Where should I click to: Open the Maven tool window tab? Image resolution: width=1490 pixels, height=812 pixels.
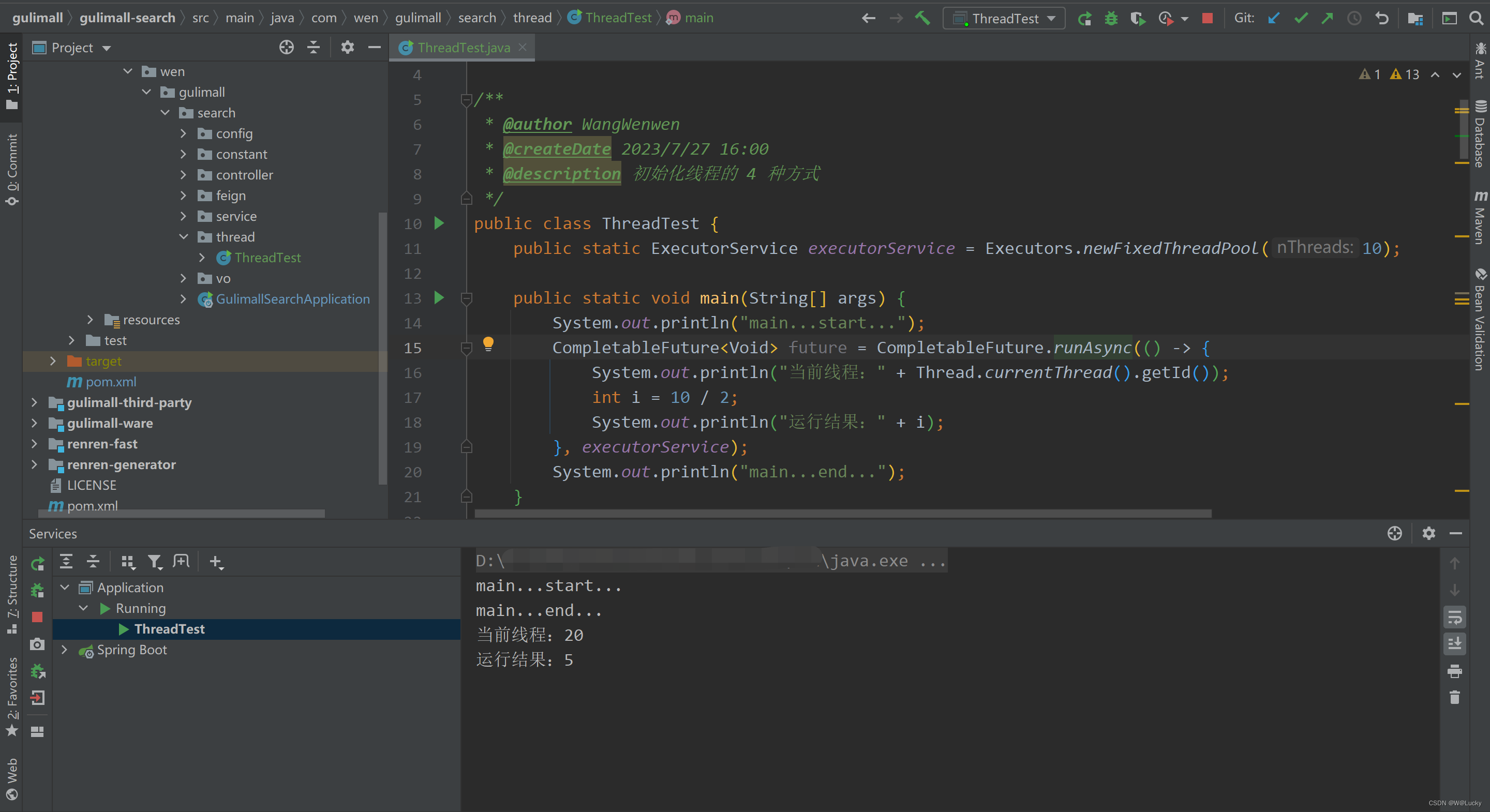(1480, 218)
